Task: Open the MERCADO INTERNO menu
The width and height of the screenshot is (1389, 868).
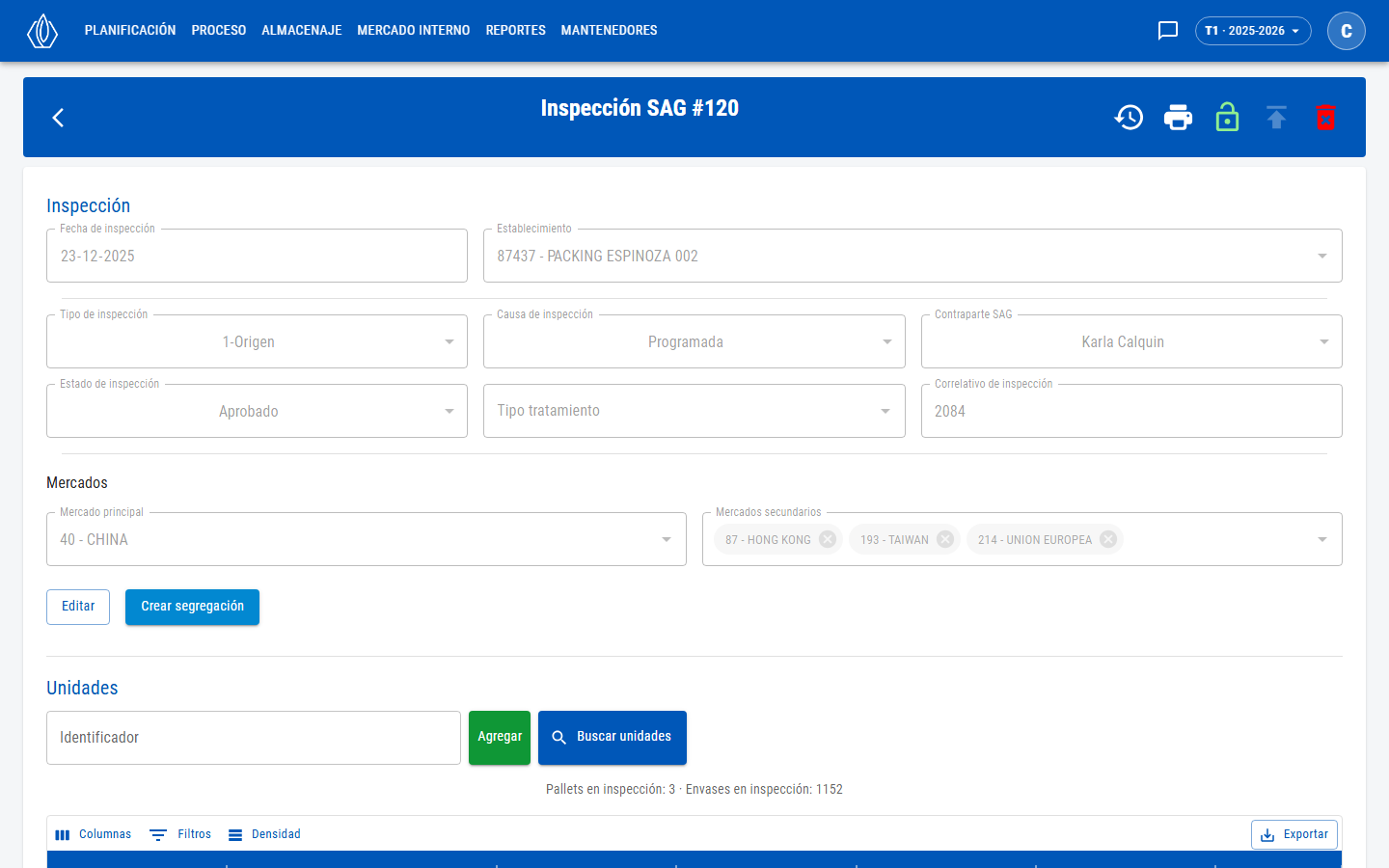Action: tap(414, 31)
